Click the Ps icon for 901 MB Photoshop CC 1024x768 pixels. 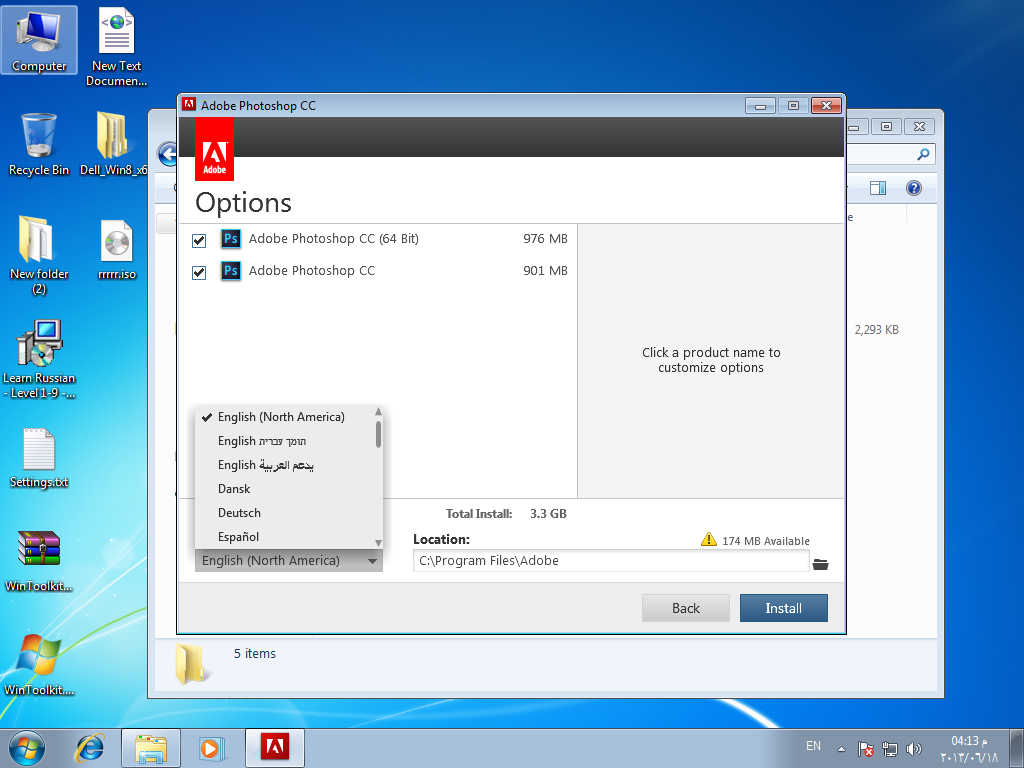tap(231, 270)
